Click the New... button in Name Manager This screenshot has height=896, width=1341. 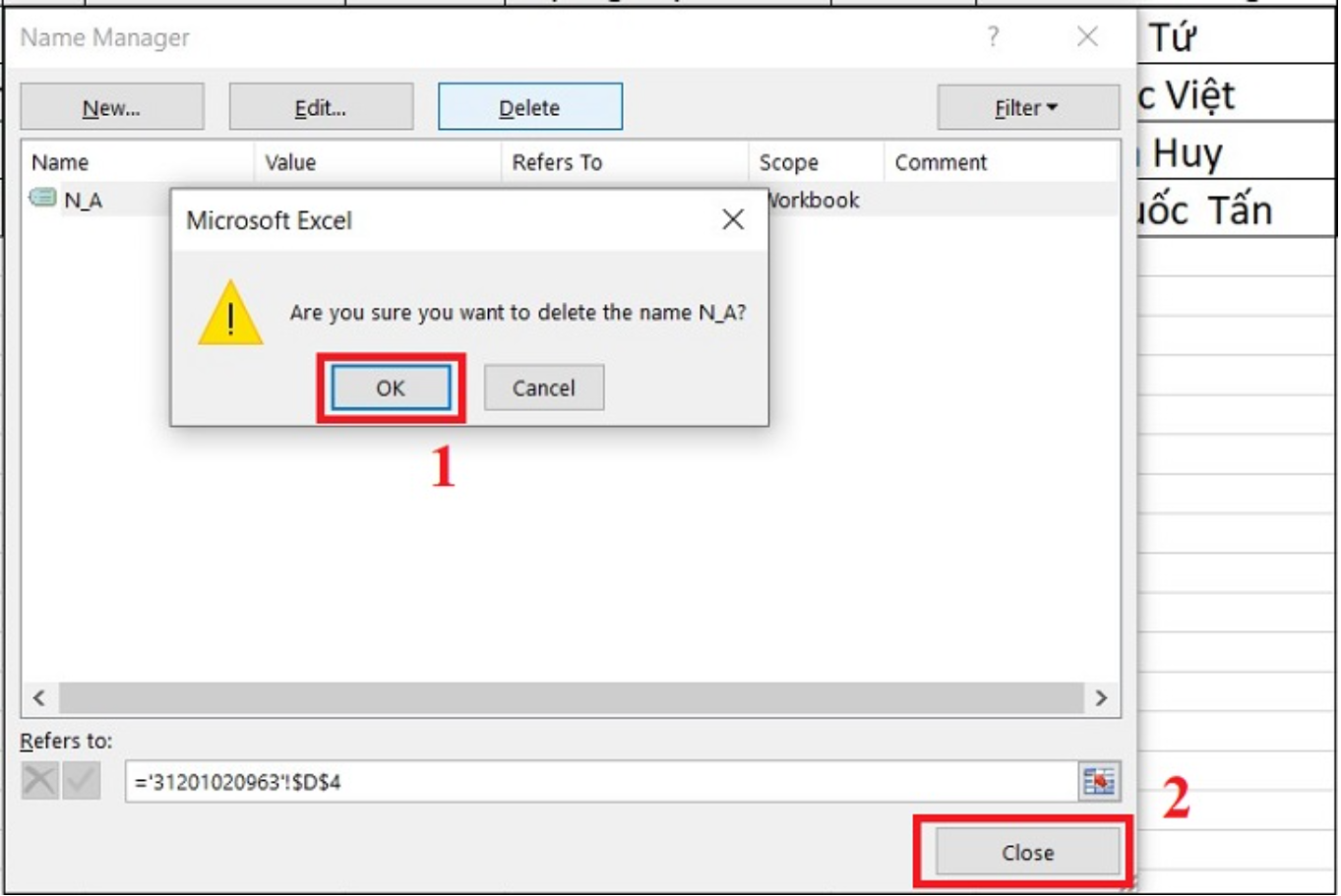coord(112,107)
